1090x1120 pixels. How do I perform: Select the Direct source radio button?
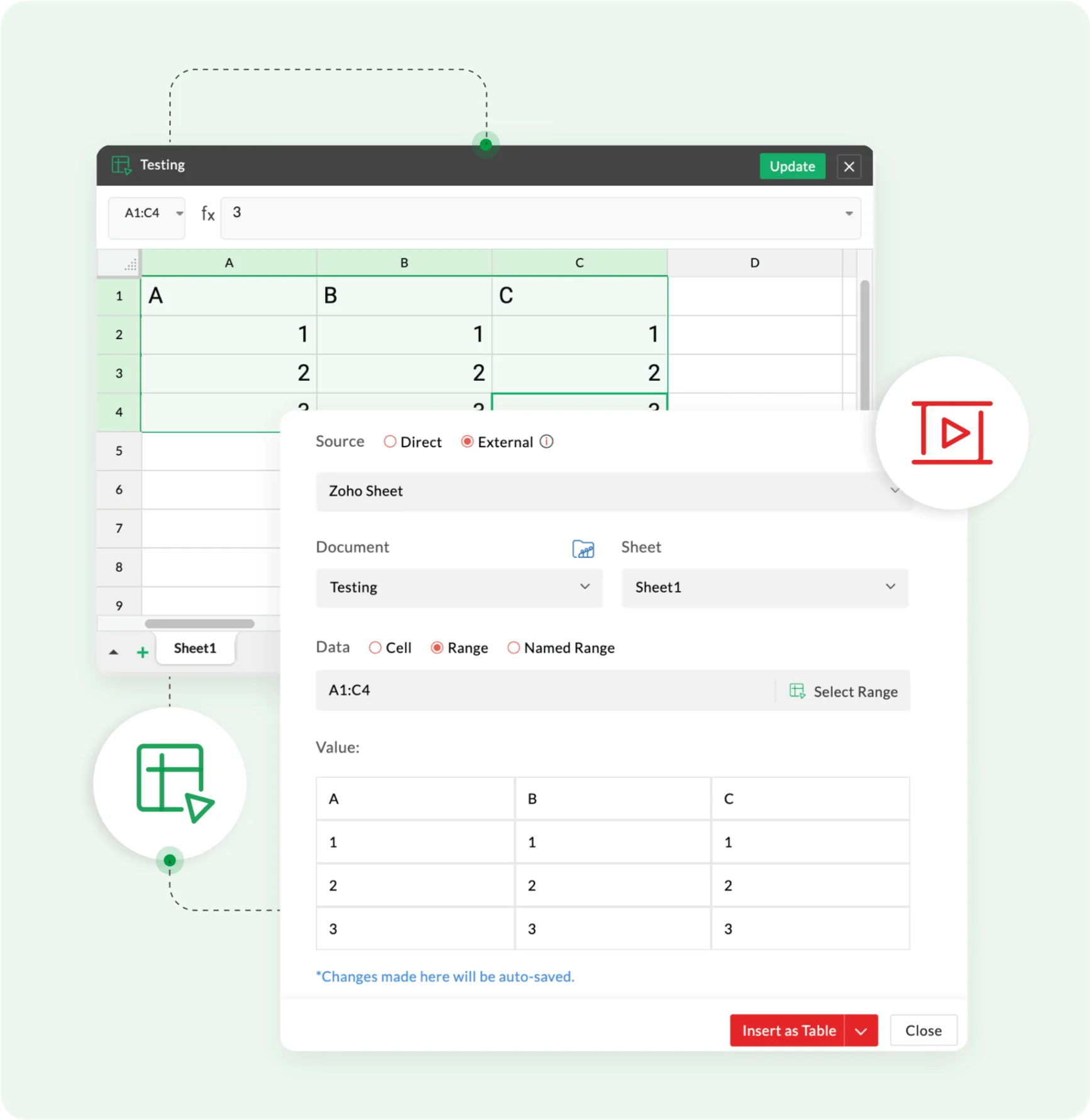click(x=390, y=442)
